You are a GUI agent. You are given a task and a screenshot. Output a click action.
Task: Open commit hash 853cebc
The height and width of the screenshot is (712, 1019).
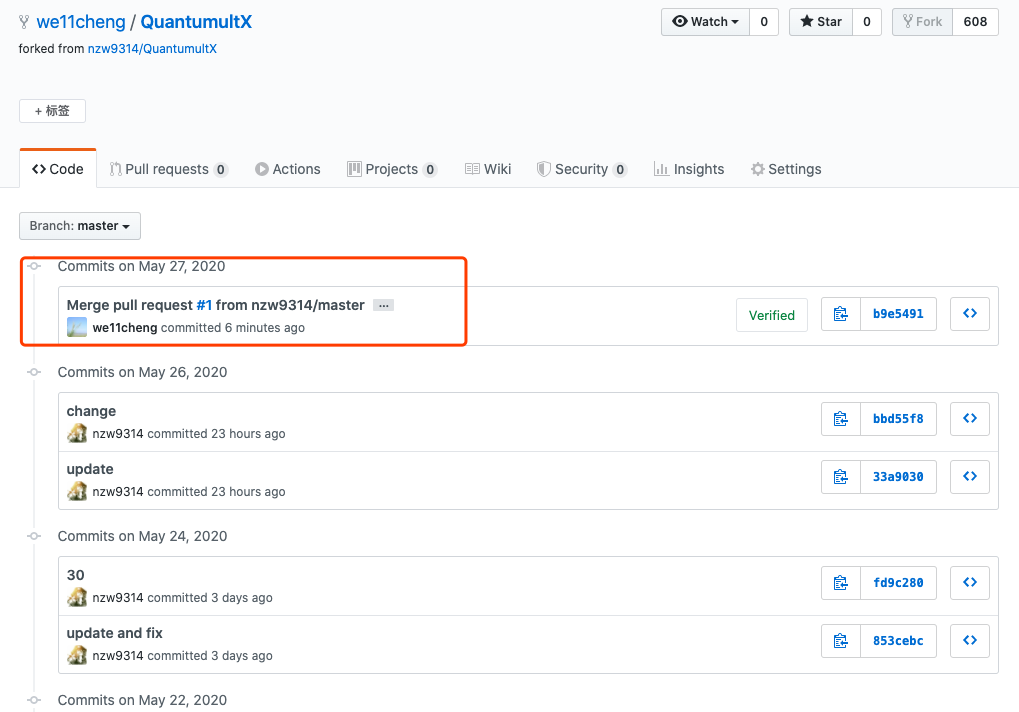pos(898,641)
